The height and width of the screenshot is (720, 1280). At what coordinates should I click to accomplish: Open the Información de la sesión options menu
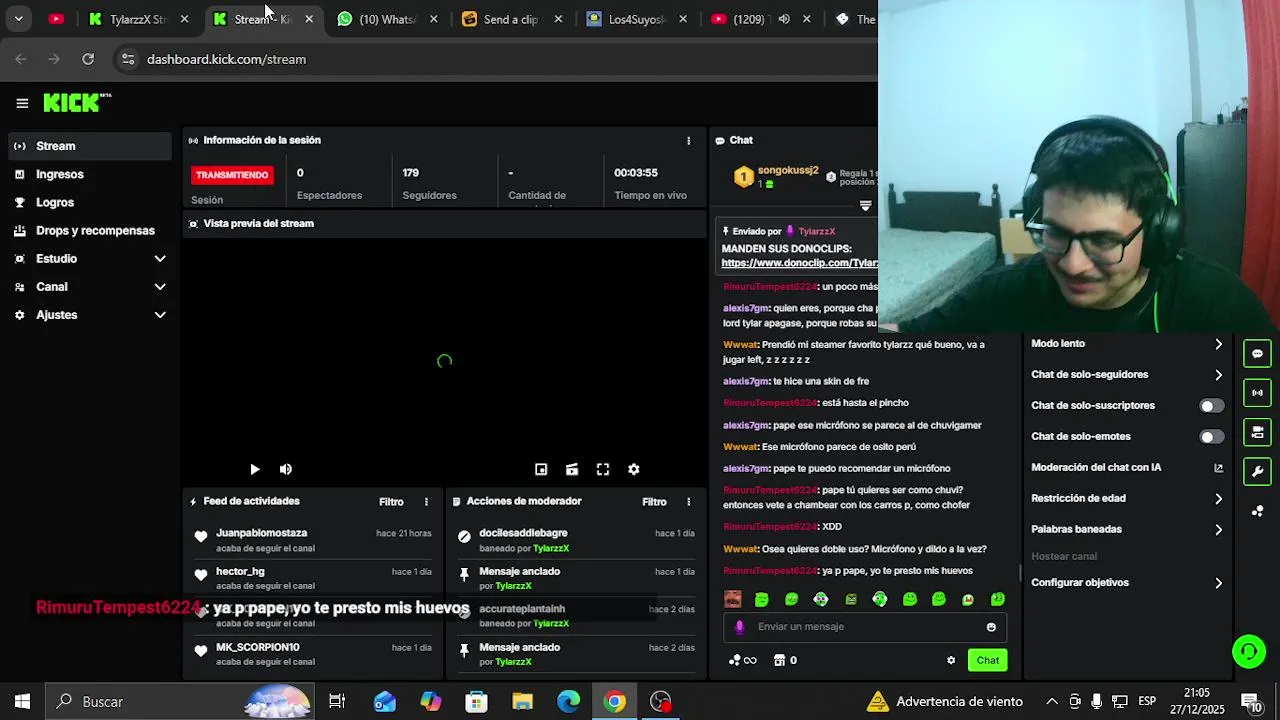[x=688, y=141]
